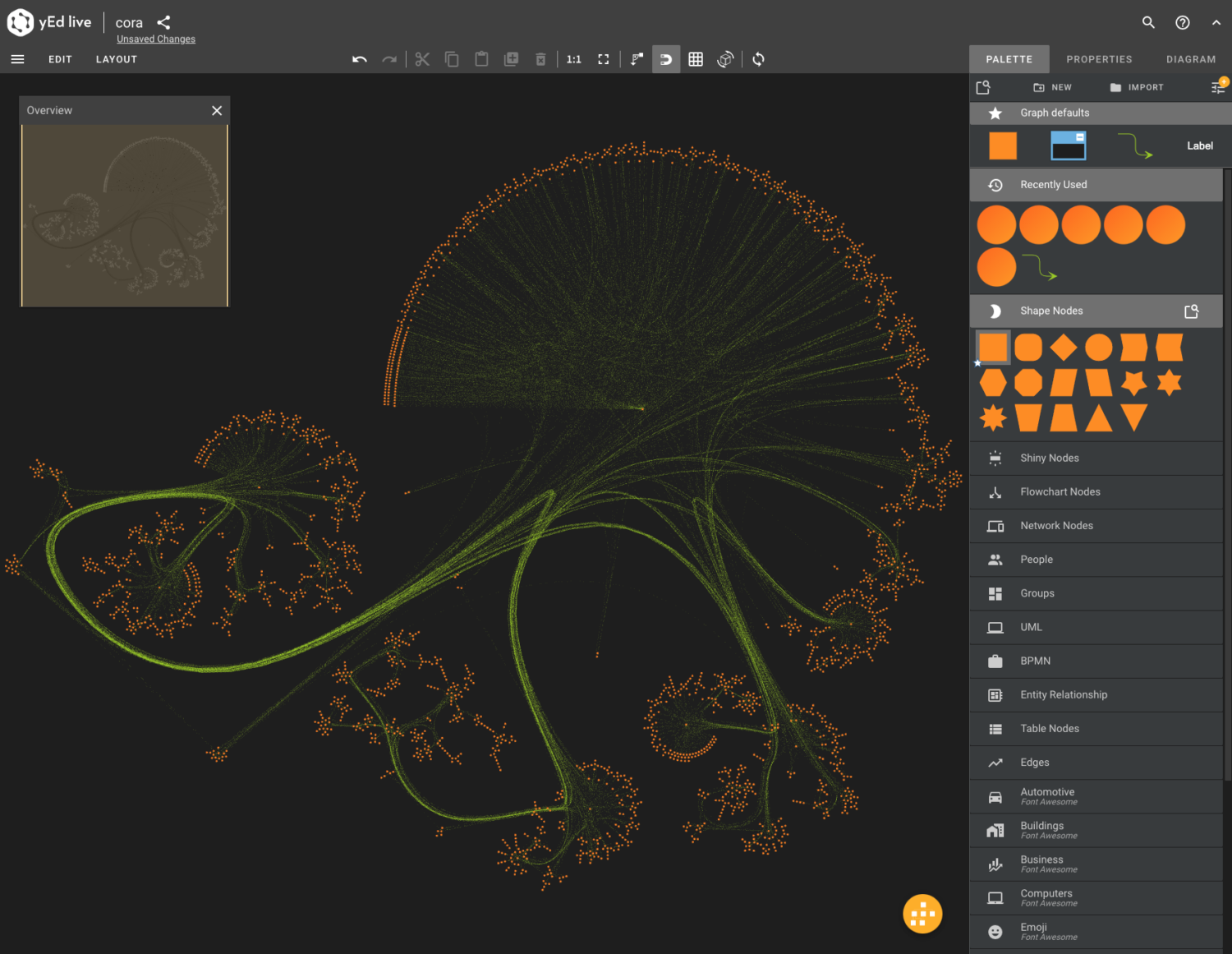
Task: Click the 1:1 zoom to original size icon
Action: pyautogui.click(x=573, y=59)
